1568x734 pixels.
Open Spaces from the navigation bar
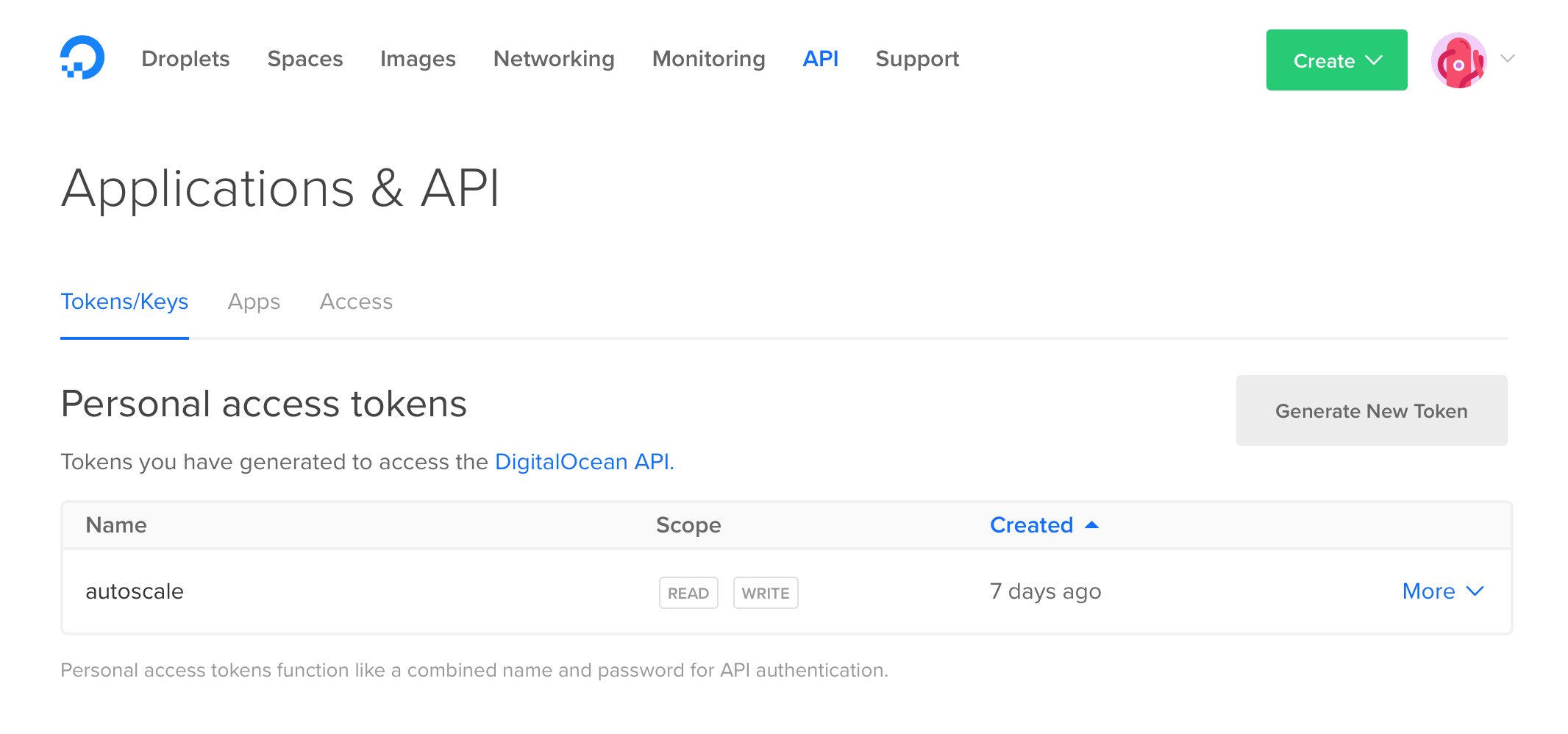[305, 59]
